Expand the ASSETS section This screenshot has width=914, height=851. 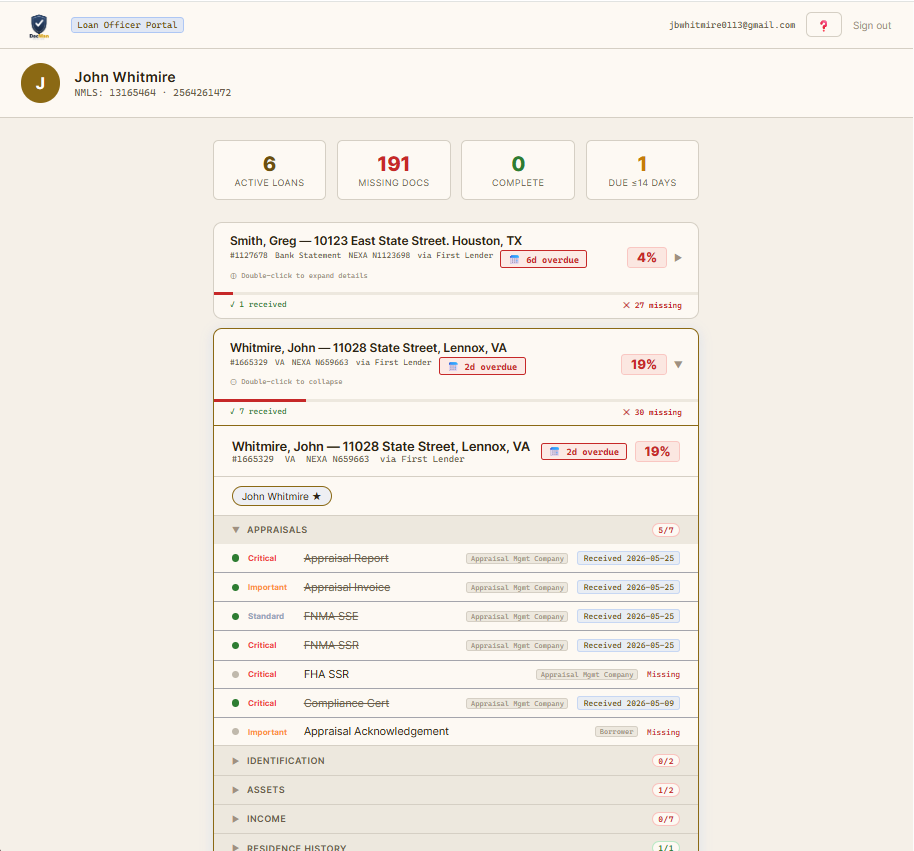point(456,790)
